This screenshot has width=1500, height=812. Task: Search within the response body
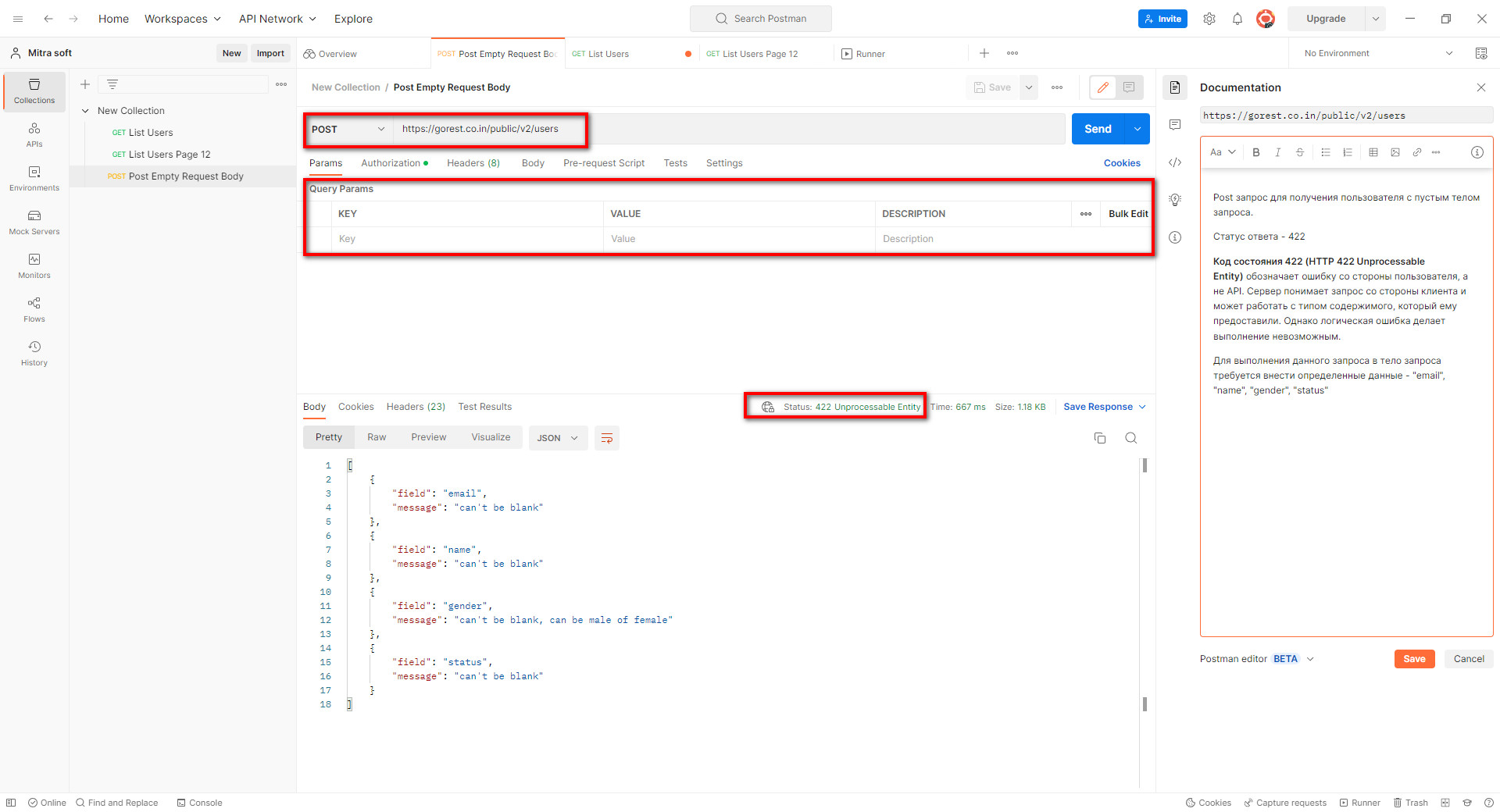[x=1130, y=438]
